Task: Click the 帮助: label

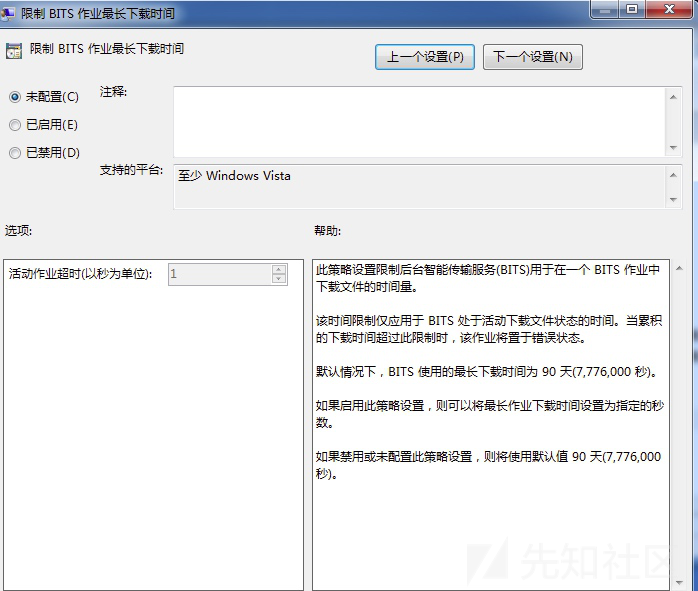Action: [328, 231]
